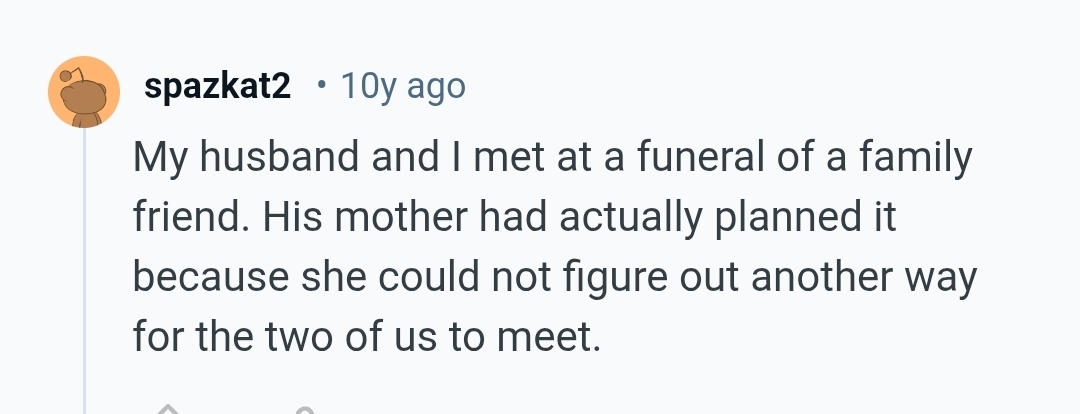Open the spazkat2 user profile link
The width and height of the screenshot is (1080, 414).
[218, 88]
